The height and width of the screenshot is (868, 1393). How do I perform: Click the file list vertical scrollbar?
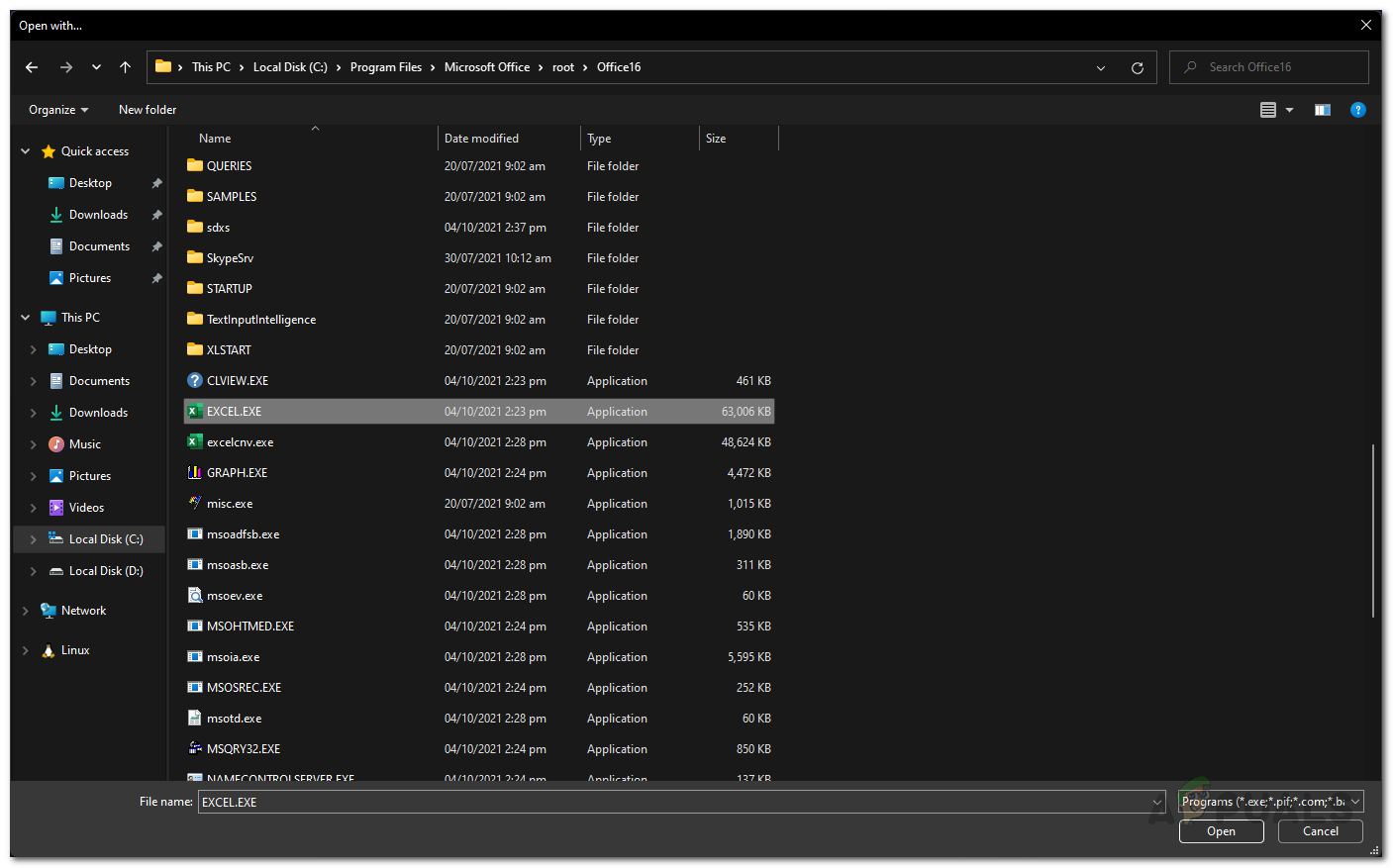click(x=1372, y=531)
